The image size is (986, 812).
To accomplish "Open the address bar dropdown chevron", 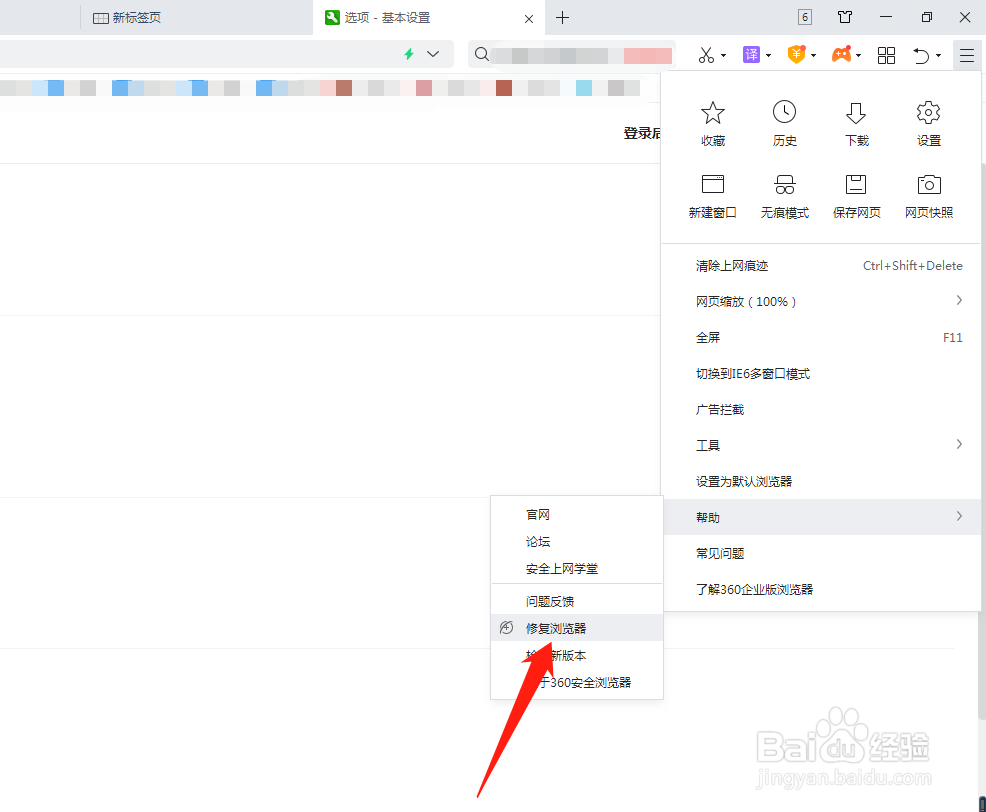I will click(x=433, y=54).
